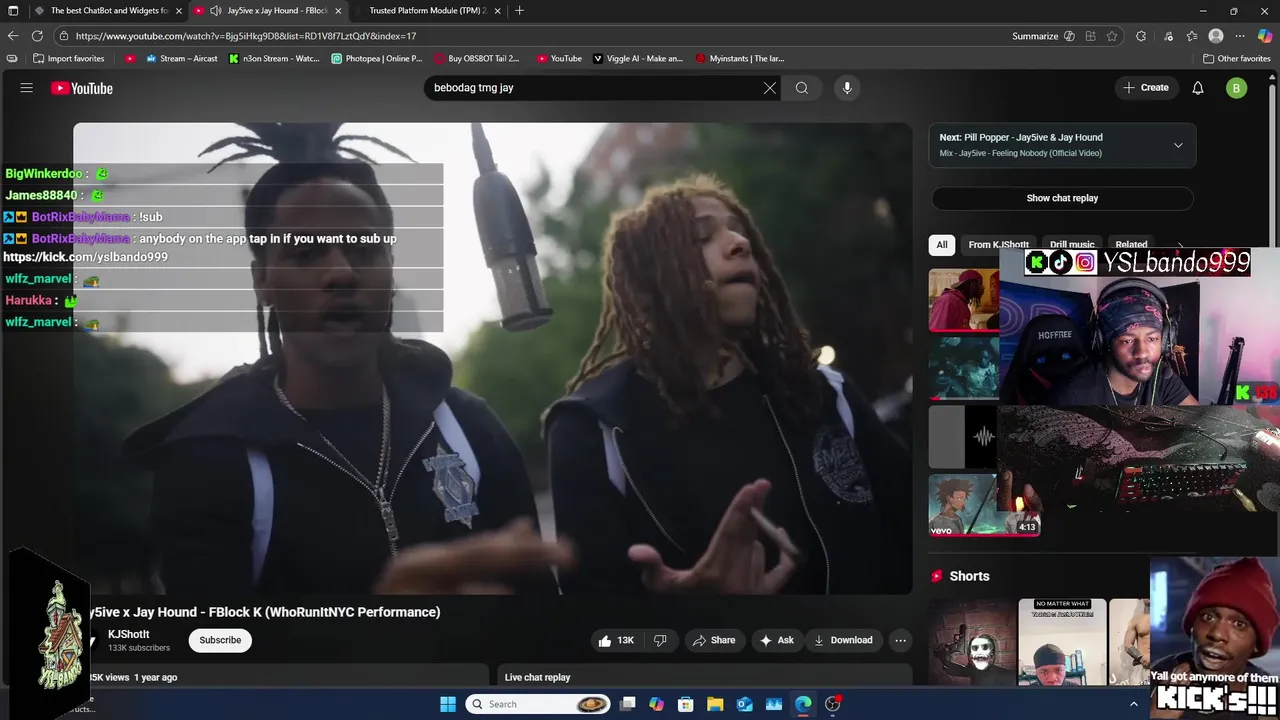Like the video with 13K thumbs up
The image size is (1280, 720).
pyautogui.click(x=616, y=640)
